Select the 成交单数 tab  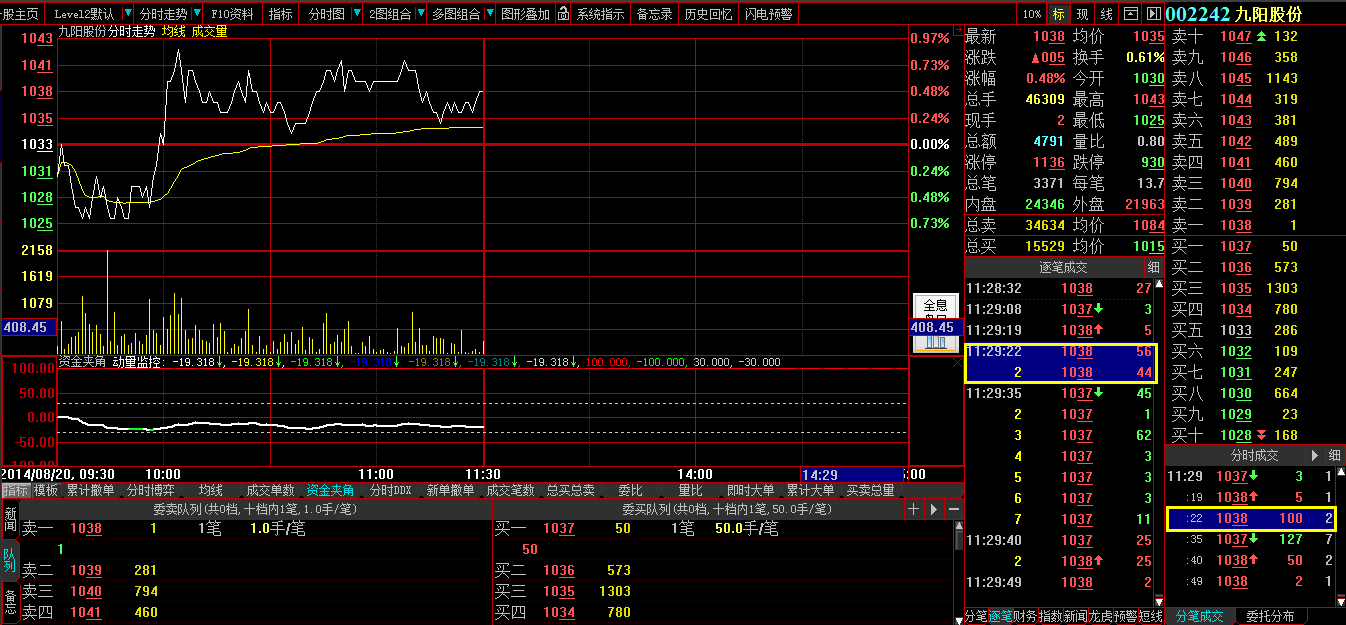click(270, 490)
